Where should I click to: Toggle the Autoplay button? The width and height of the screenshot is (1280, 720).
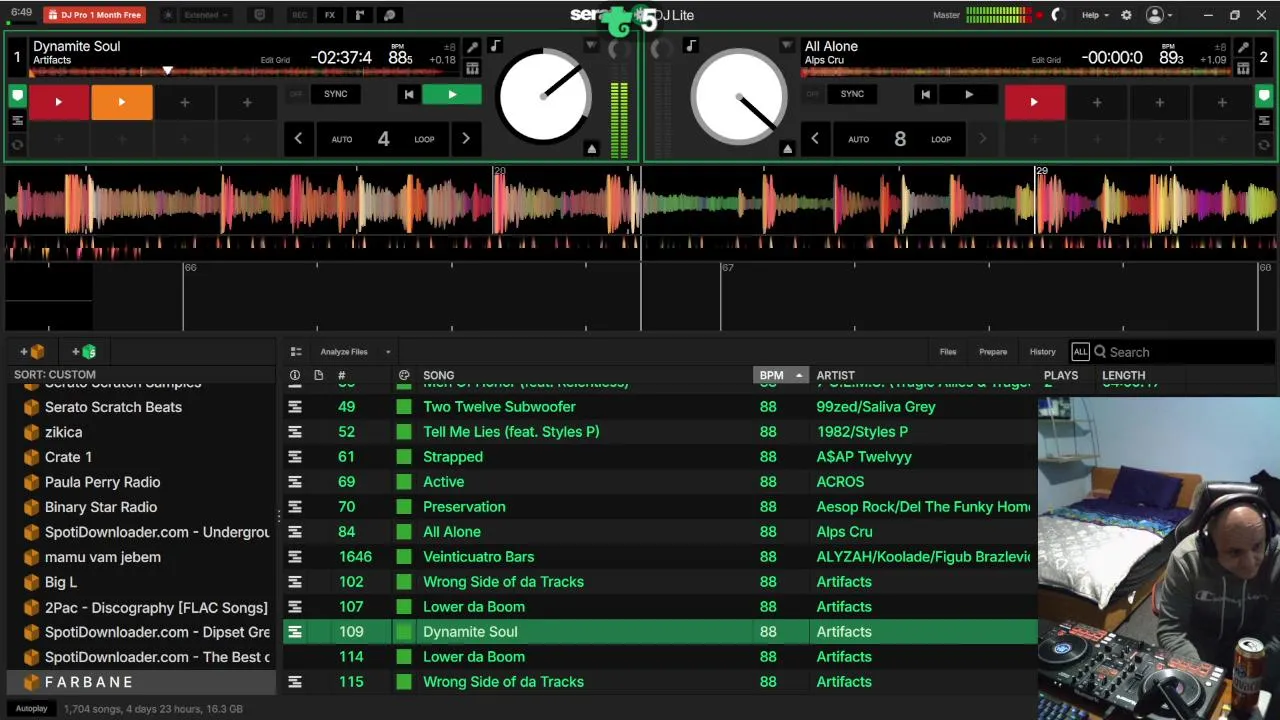point(32,709)
